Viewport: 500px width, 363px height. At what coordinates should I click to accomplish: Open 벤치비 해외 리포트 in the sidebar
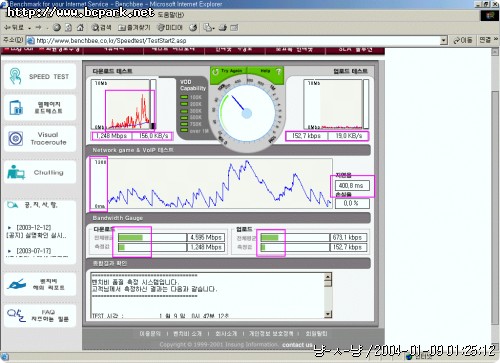pyautogui.click(x=40, y=284)
